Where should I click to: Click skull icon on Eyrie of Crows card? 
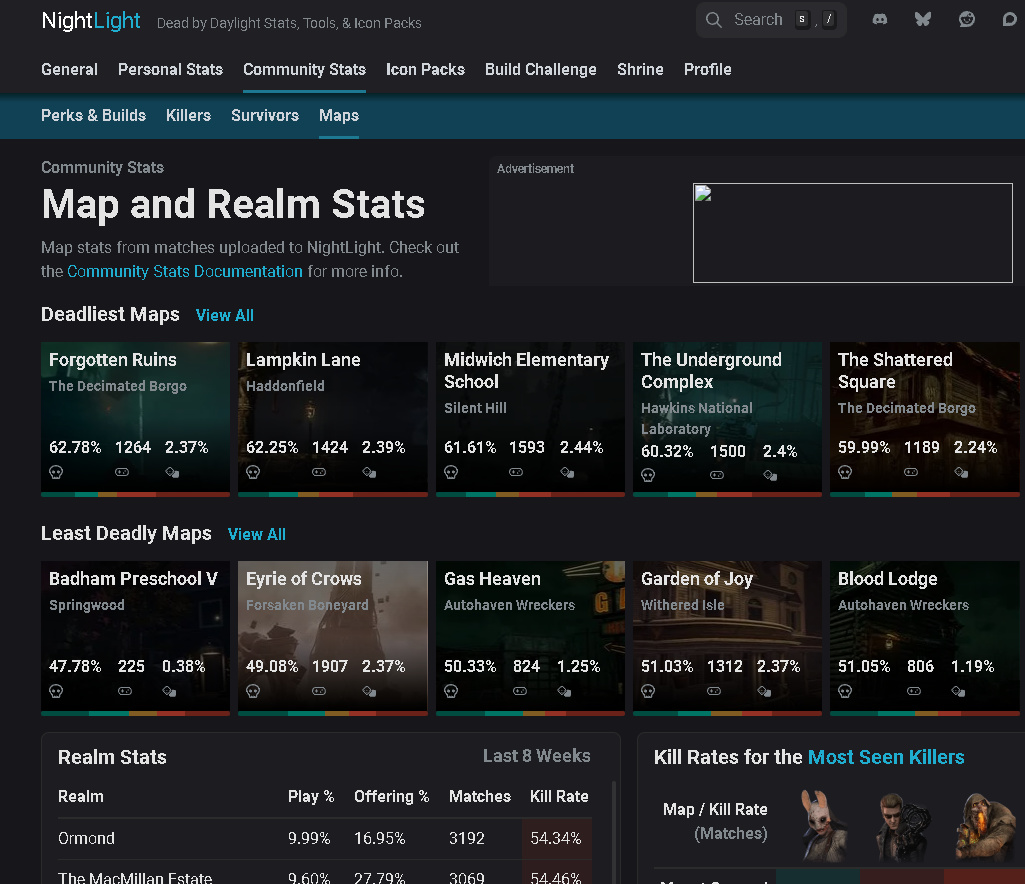[253, 691]
